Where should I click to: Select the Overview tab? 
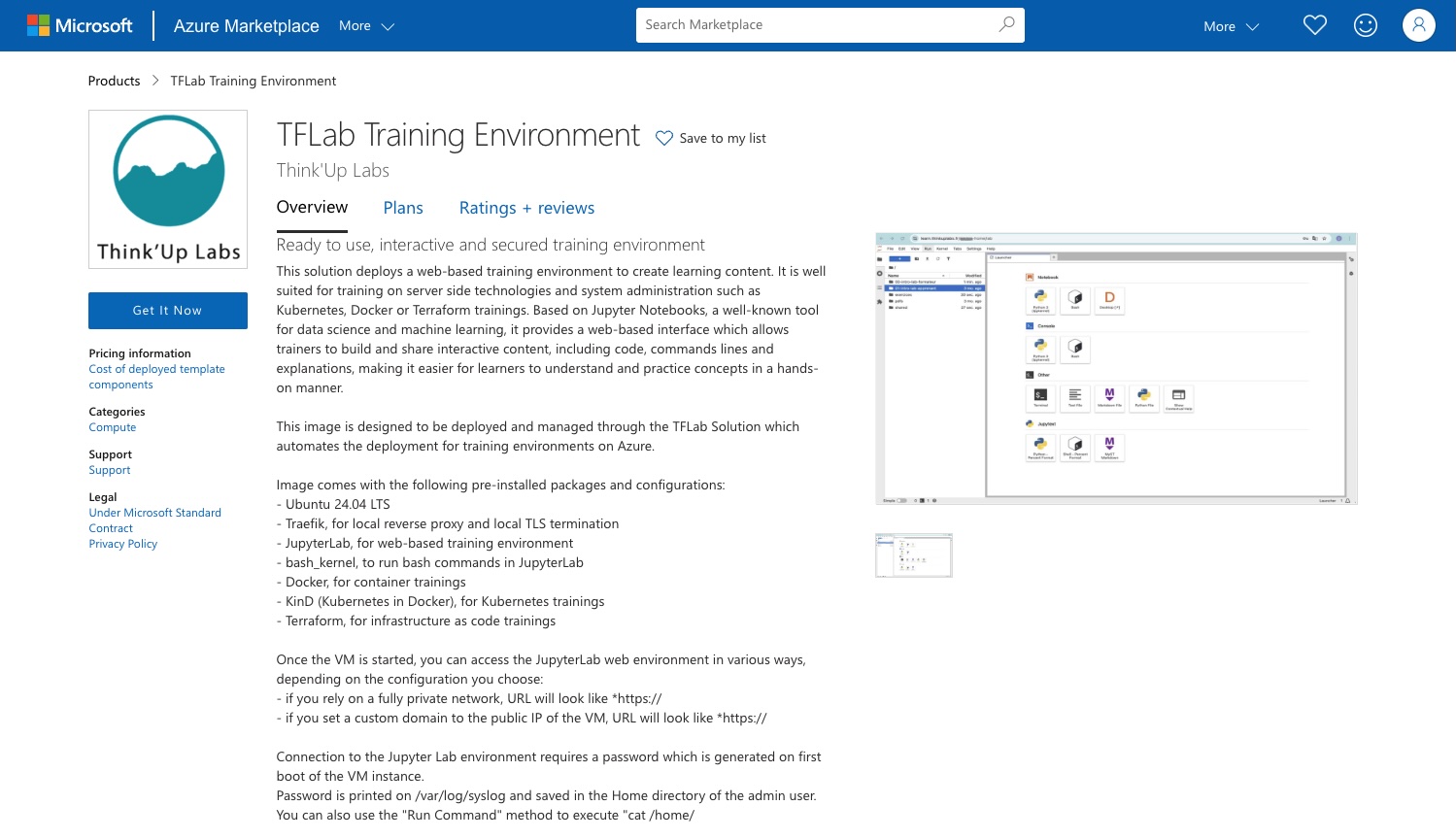[312, 208]
